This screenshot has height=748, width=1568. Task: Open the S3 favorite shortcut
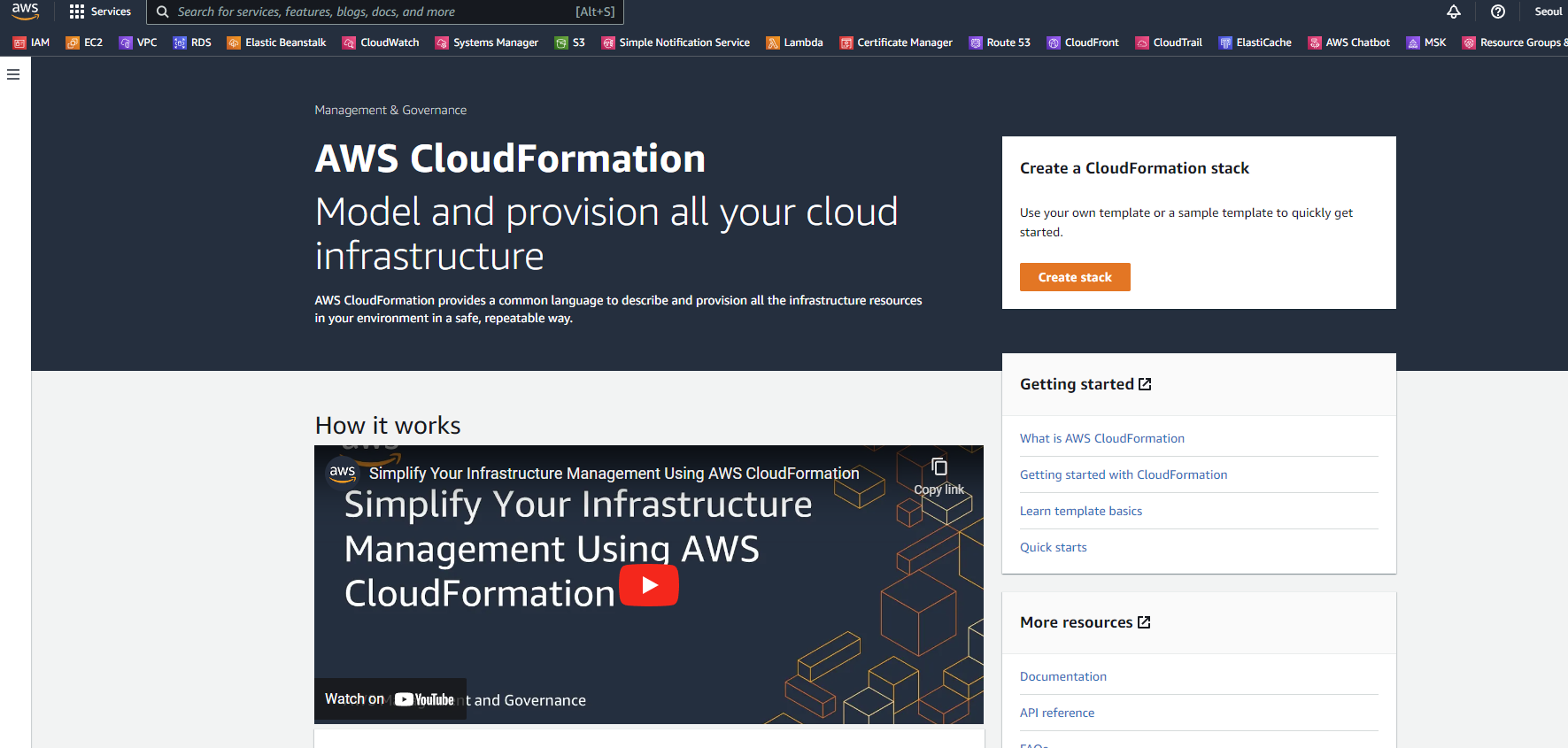[570, 42]
